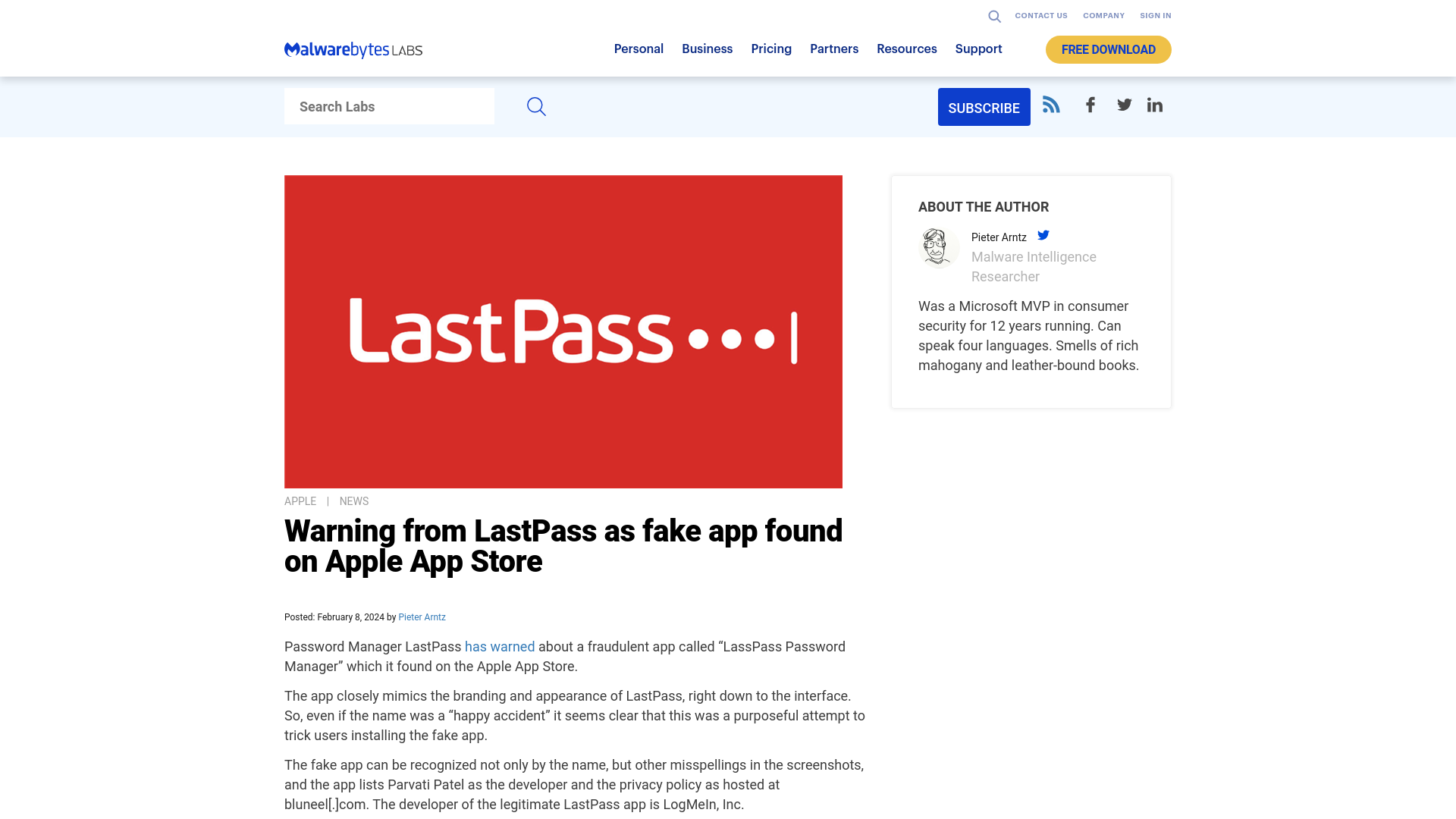Select the Business navigation menu item
Screen dimensions: 1456x819
[707, 48]
